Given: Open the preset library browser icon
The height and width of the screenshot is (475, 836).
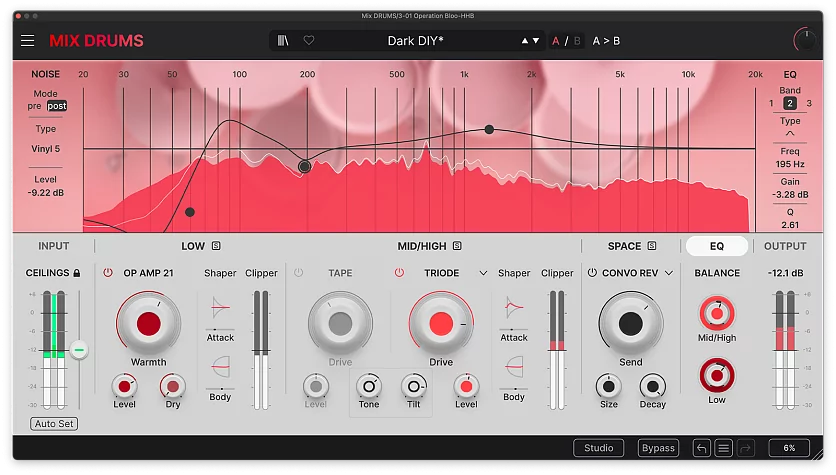Looking at the screenshot, I should (x=283, y=41).
